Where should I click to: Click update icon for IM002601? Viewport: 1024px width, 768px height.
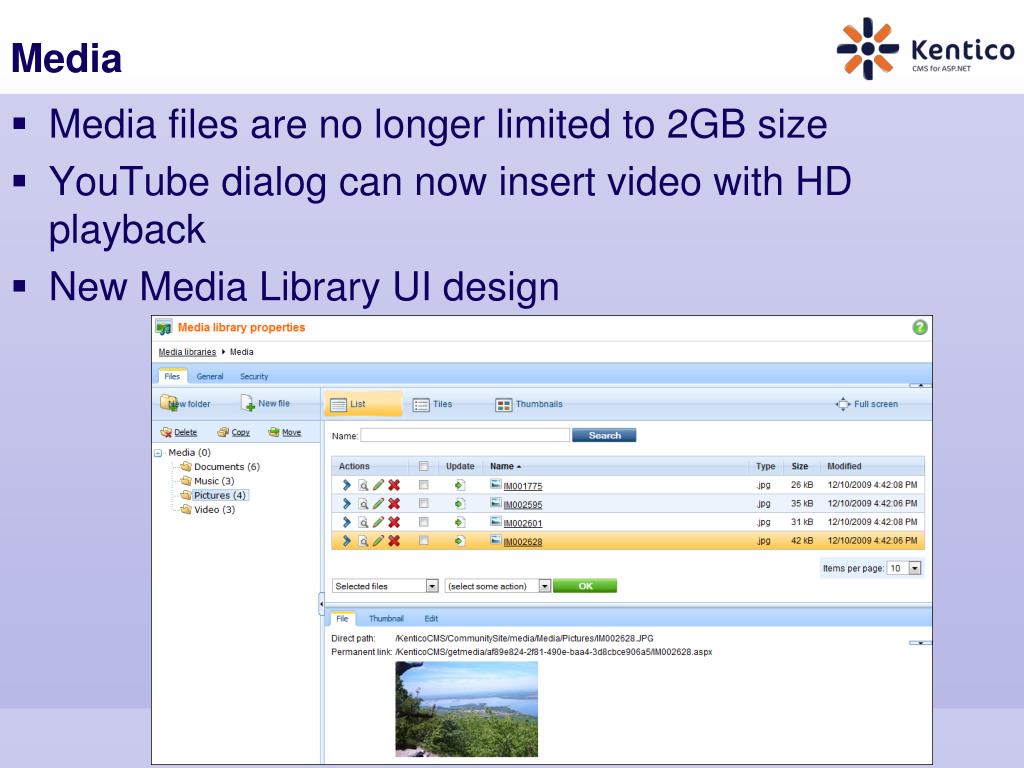(x=460, y=522)
